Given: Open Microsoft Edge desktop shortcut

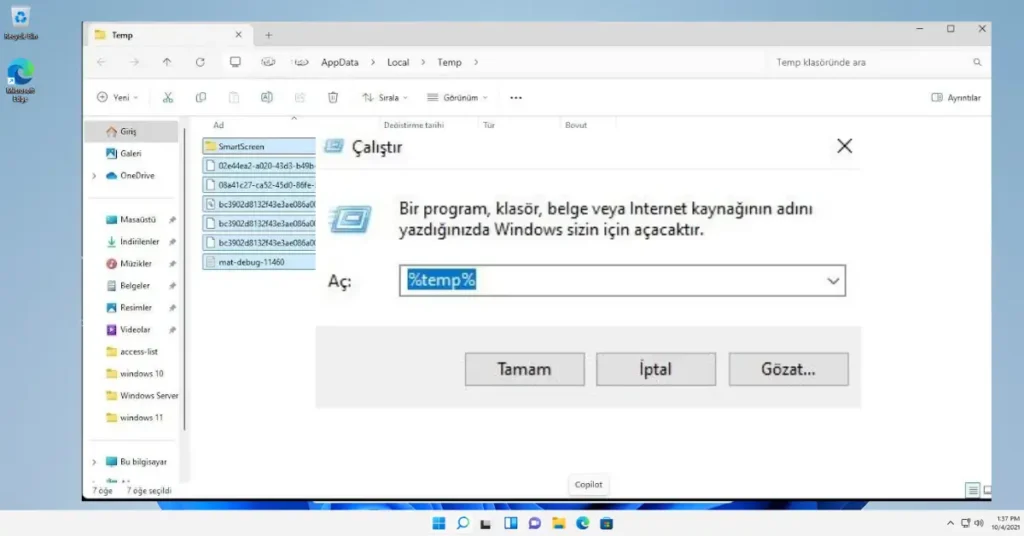Looking at the screenshot, I should (20, 80).
